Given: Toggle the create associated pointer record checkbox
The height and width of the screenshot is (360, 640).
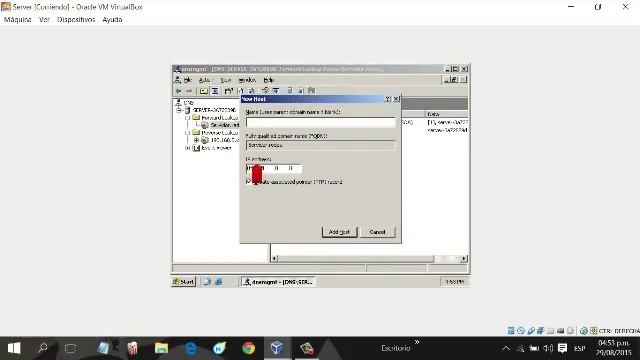Looking at the screenshot, I should click(249, 182).
